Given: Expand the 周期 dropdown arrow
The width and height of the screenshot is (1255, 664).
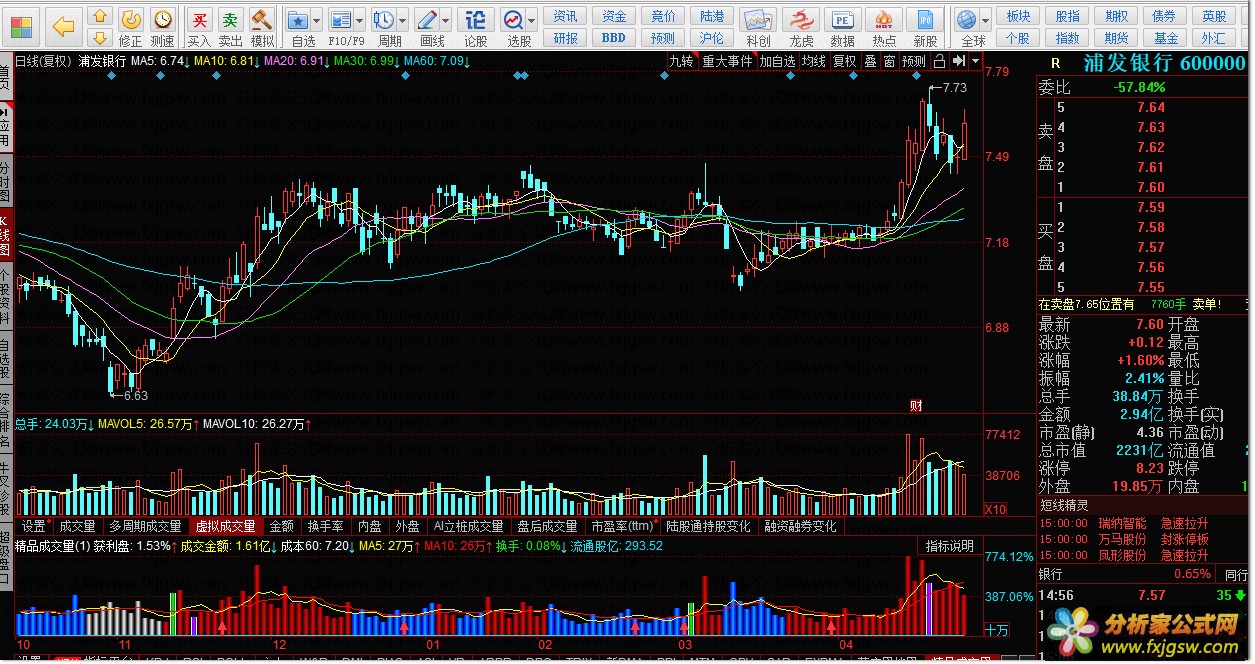Looking at the screenshot, I should [402, 20].
